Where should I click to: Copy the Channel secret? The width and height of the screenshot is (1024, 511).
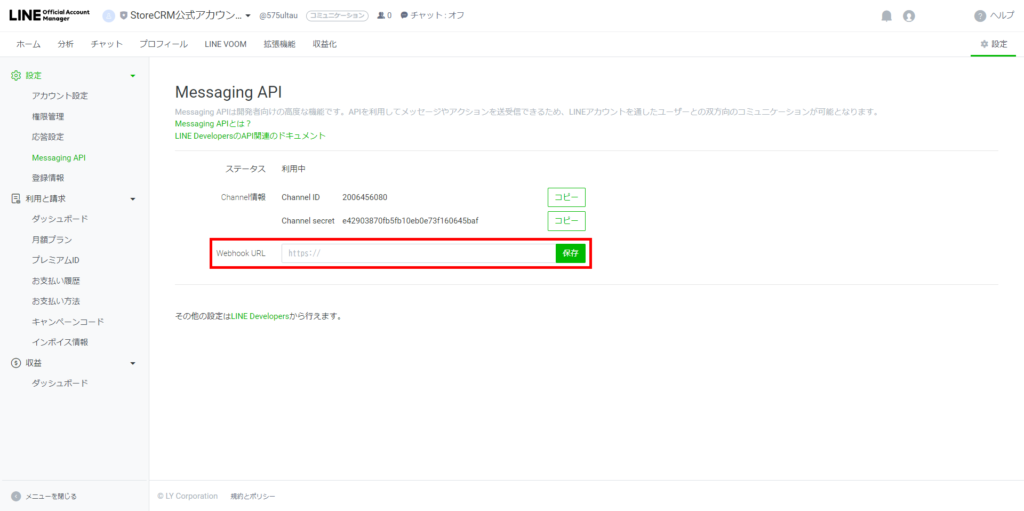click(x=566, y=222)
